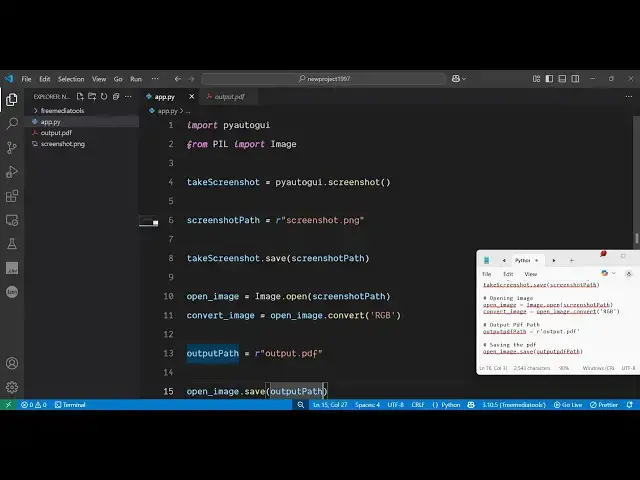This screenshot has height=480, width=640.
Task: Open the Manage gear menu
Action: (x=12, y=387)
